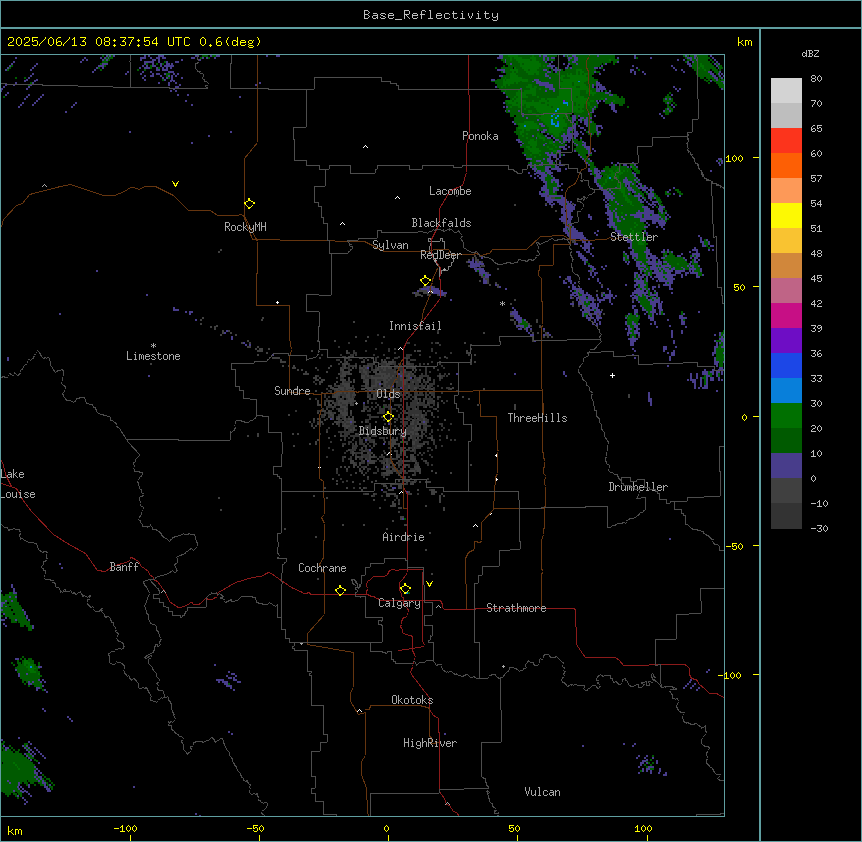Click the white plus marker north of Drumheller
The width and height of the screenshot is (862, 842).
click(x=612, y=375)
